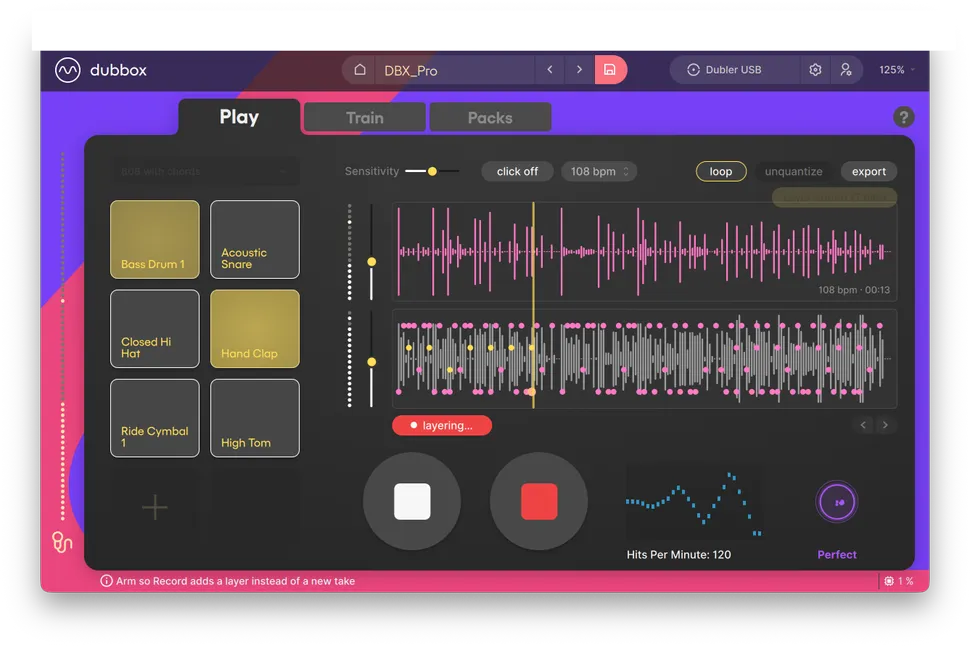This screenshot has height=646, width=970.
Task: Trigger the Bass Drum 1 pad
Action: tap(155, 239)
